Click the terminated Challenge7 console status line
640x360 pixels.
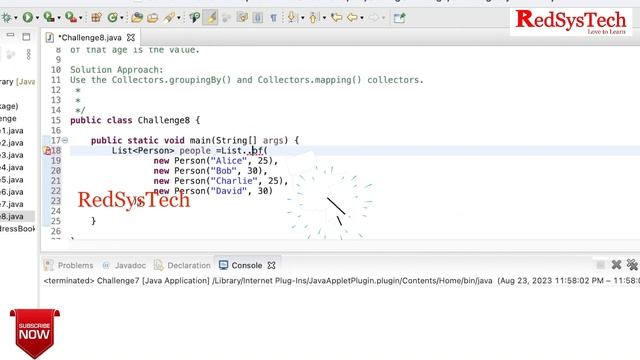pos(341,281)
